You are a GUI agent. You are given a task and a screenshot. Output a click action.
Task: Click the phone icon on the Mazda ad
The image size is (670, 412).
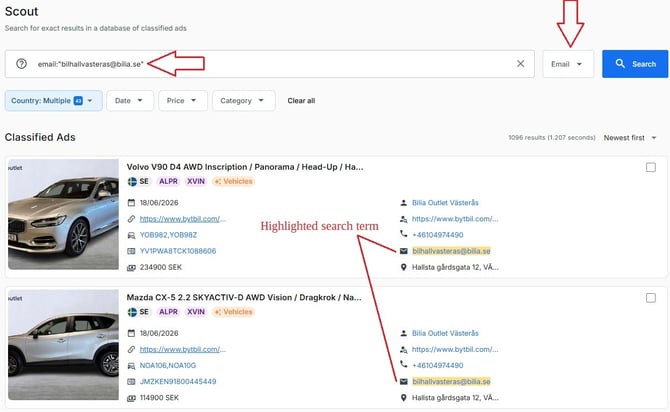click(x=403, y=364)
